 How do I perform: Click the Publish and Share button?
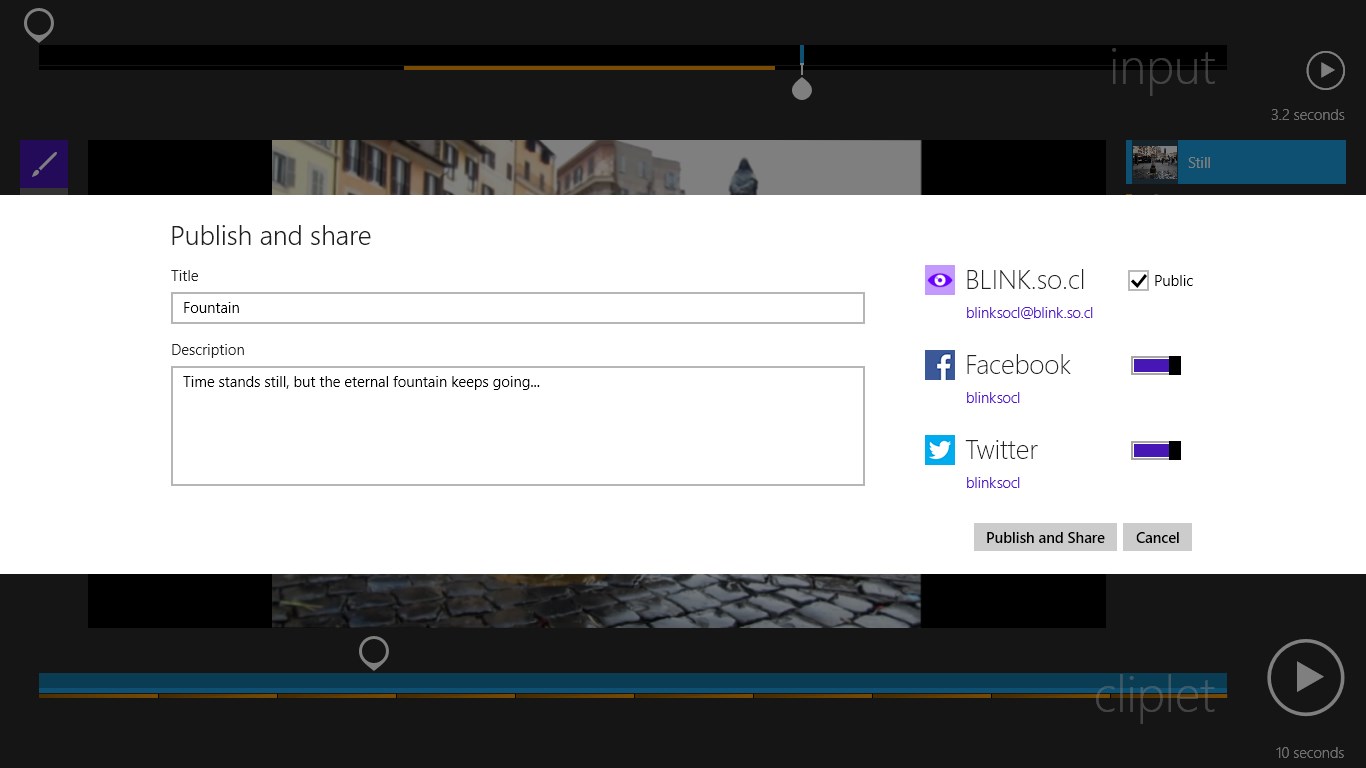pyautogui.click(x=1045, y=537)
